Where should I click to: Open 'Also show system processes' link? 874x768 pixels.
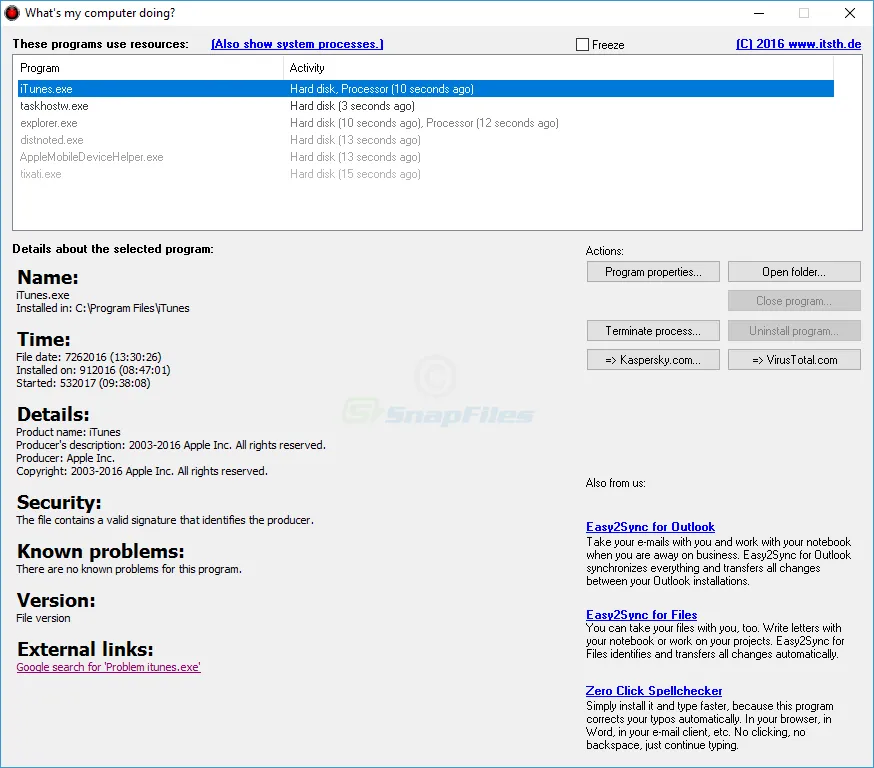[x=297, y=44]
